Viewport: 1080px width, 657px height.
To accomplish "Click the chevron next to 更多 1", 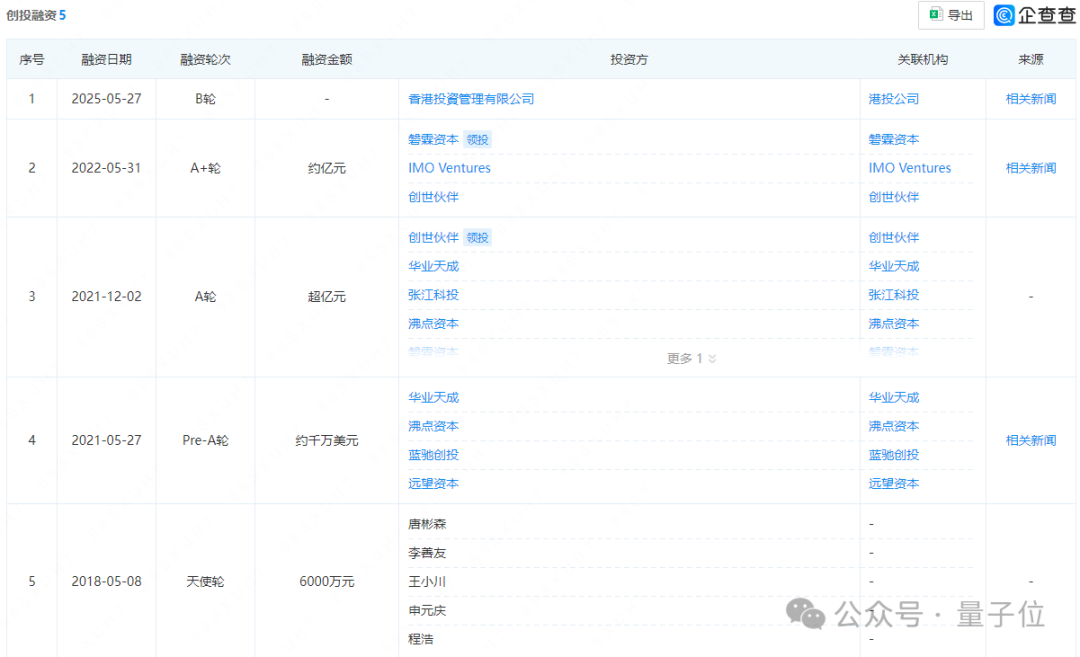I will [712, 357].
